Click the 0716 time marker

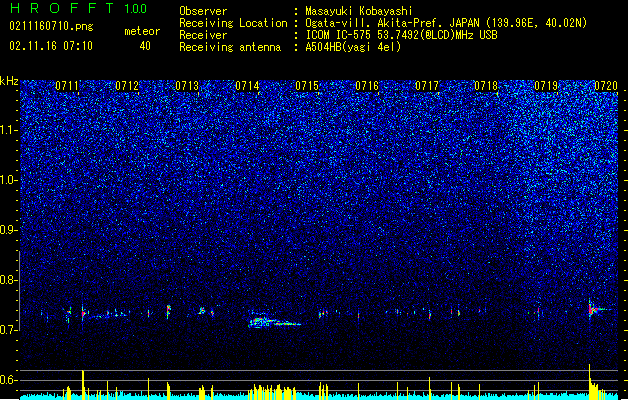click(x=367, y=86)
